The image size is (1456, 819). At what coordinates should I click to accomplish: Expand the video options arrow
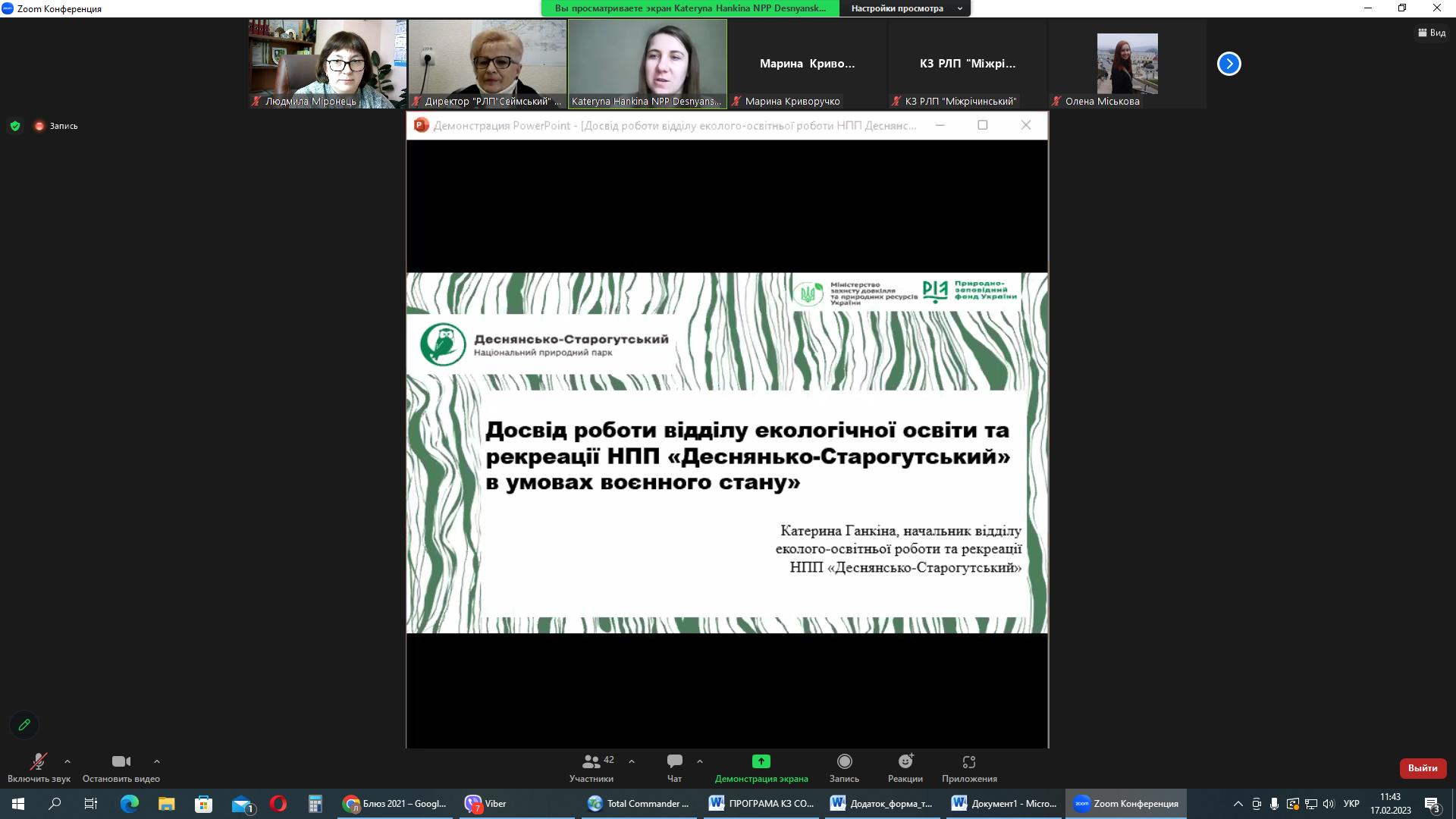[157, 761]
